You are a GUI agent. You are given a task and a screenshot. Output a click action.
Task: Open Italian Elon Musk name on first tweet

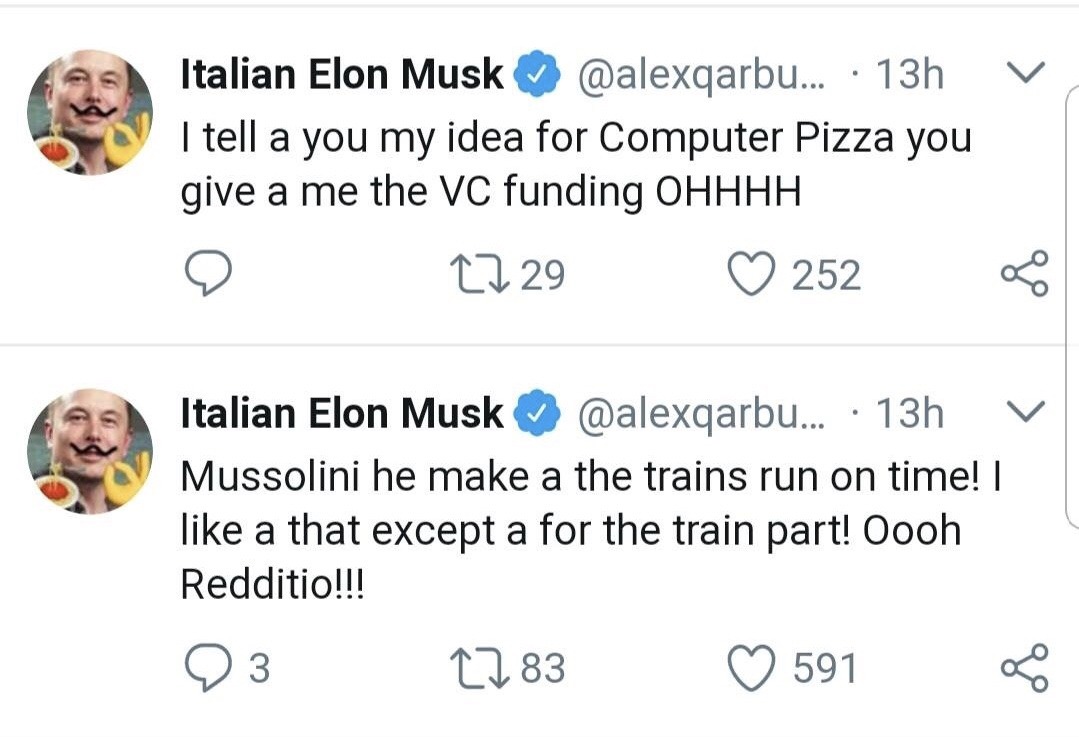pyautogui.click(x=342, y=75)
